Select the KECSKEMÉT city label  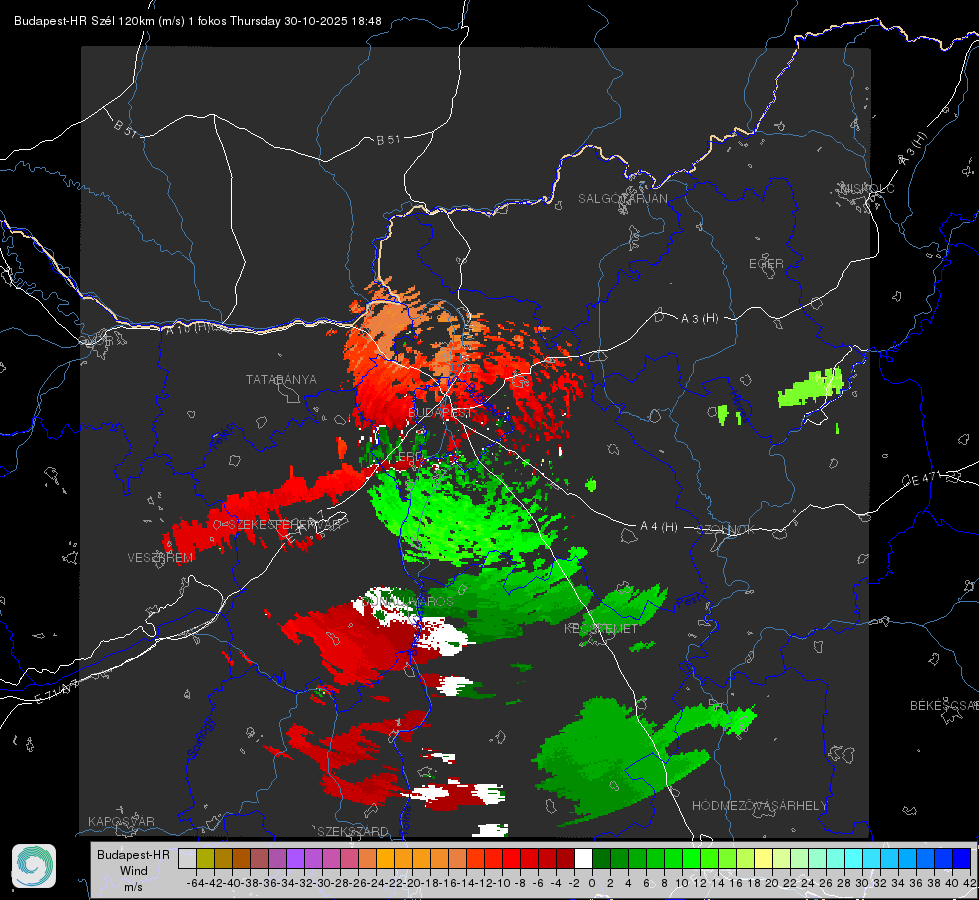tap(601, 628)
